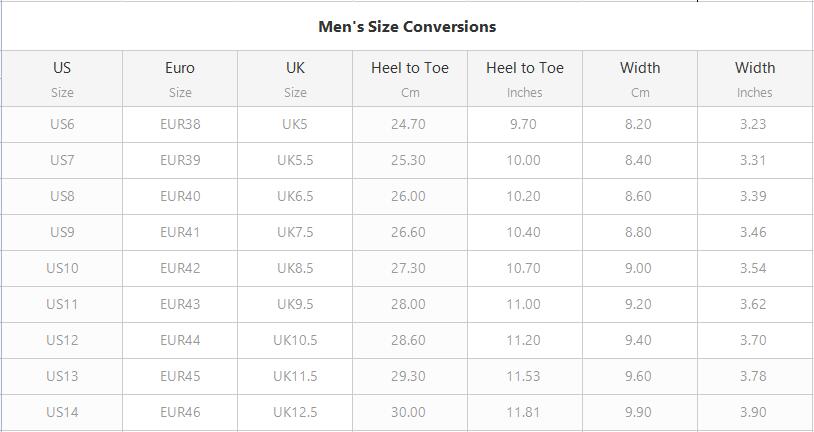Click the 9.20 width cell
This screenshot has width=814, height=432.
tap(638, 304)
